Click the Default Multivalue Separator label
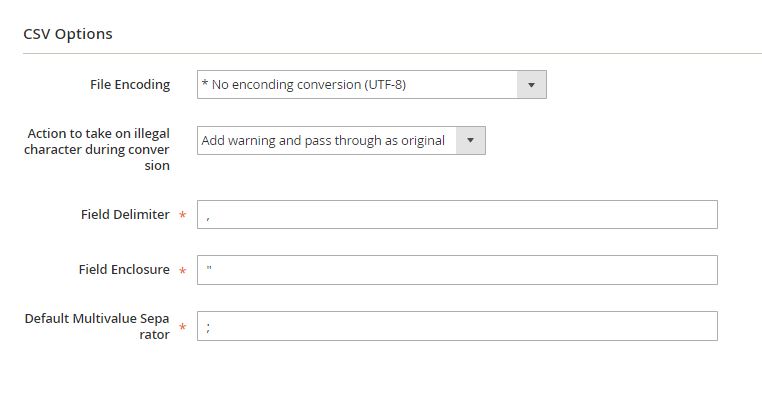762x407 pixels. click(x=97, y=326)
